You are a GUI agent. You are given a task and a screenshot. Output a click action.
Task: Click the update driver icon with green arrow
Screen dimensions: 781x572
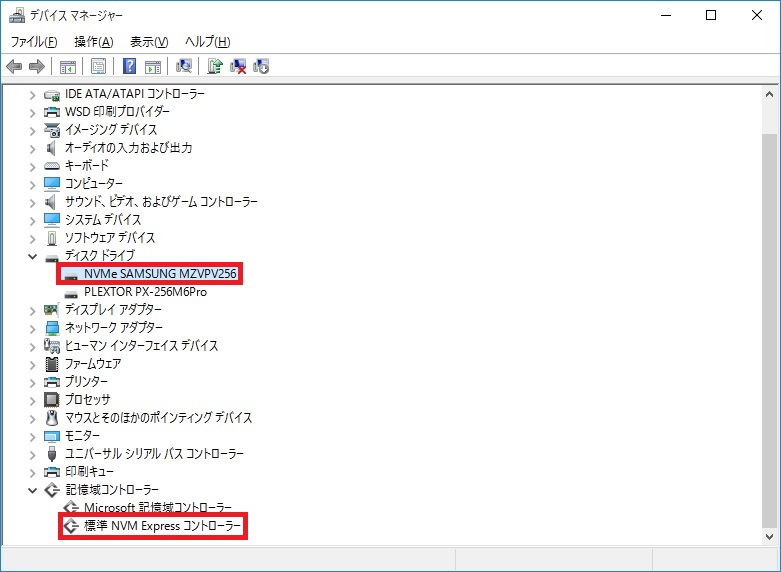pyautogui.click(x=215, y=66)
